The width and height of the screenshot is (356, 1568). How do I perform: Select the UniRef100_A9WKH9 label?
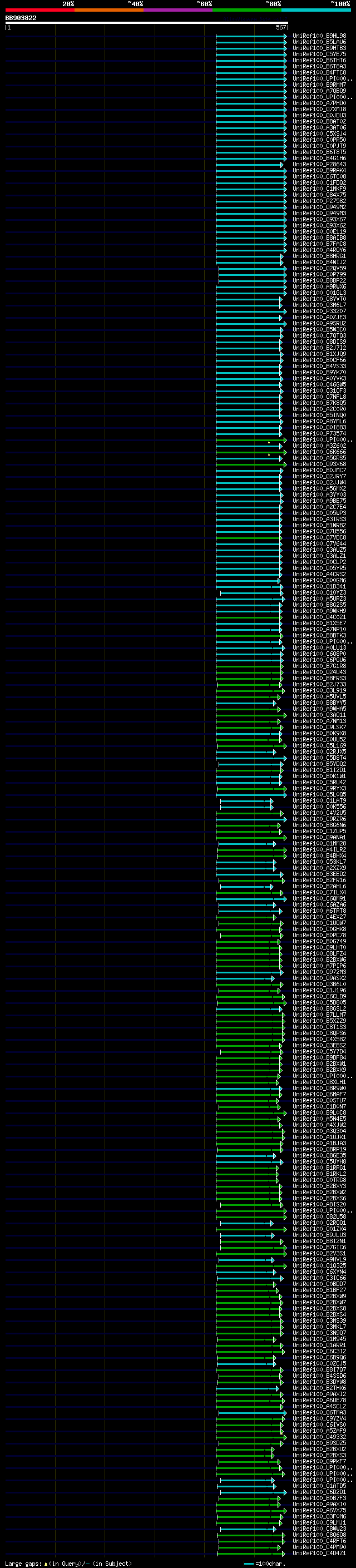coord(319,611)
